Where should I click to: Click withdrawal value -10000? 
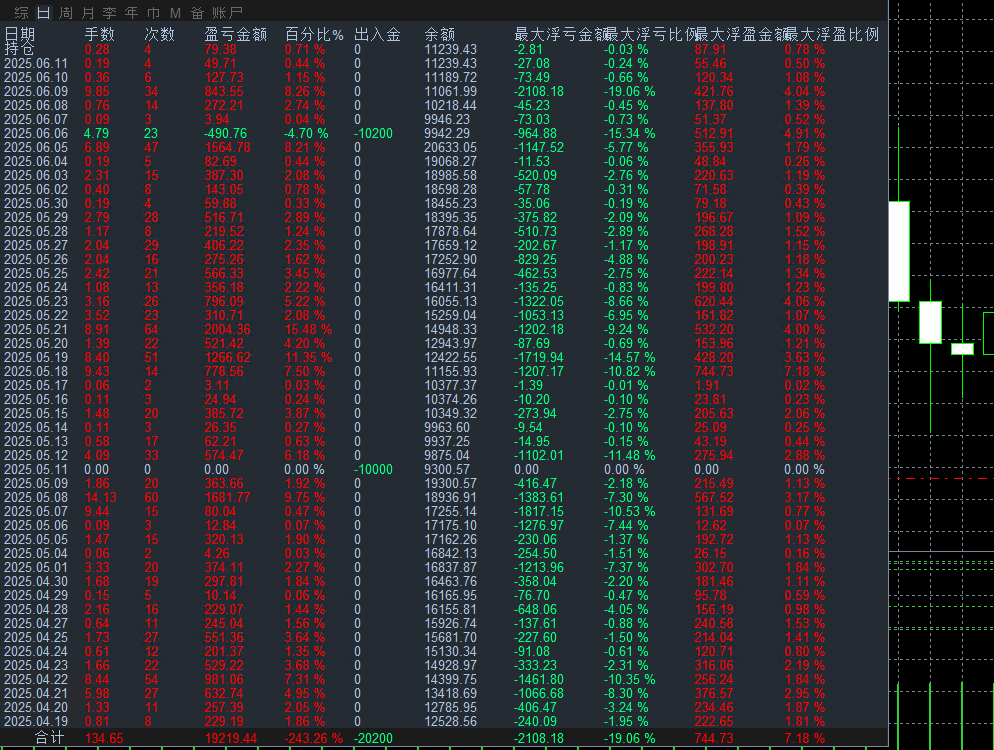pos(373,469)
